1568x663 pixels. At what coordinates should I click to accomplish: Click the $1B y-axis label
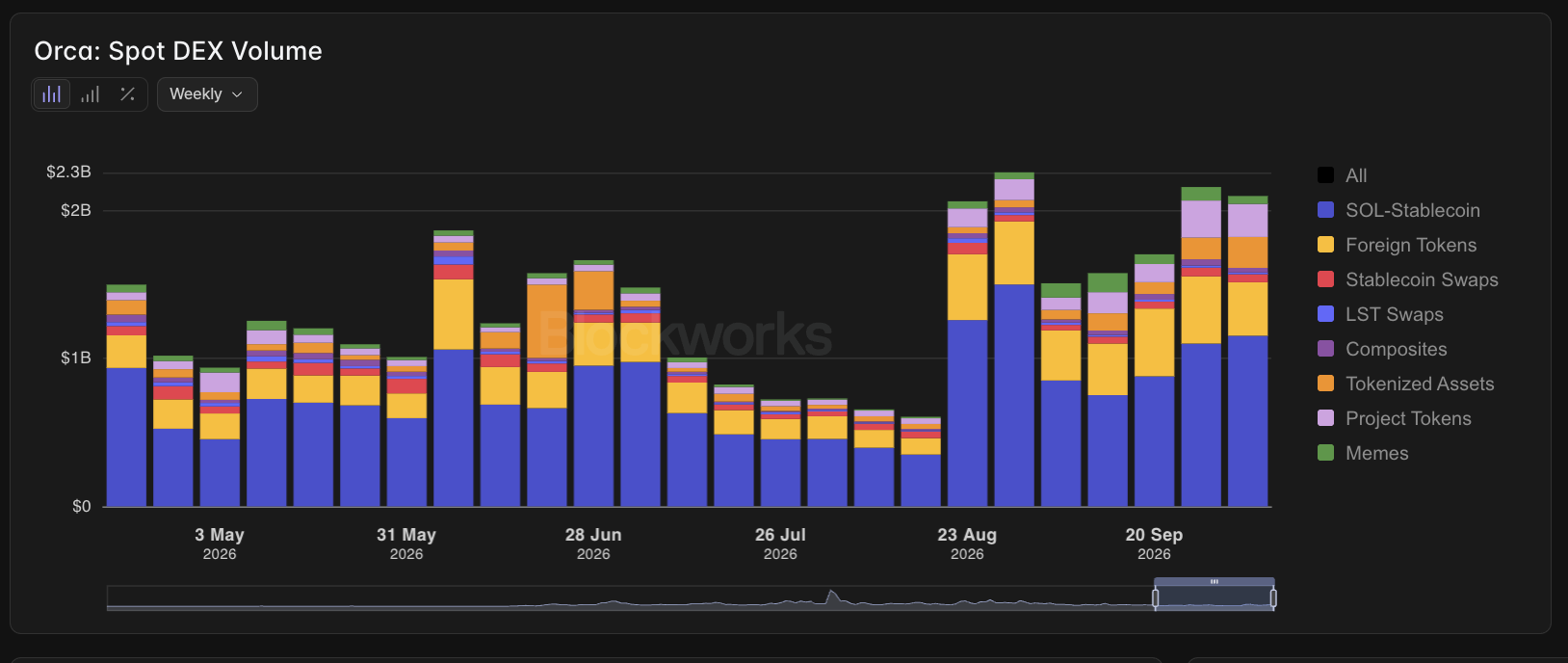76,358
